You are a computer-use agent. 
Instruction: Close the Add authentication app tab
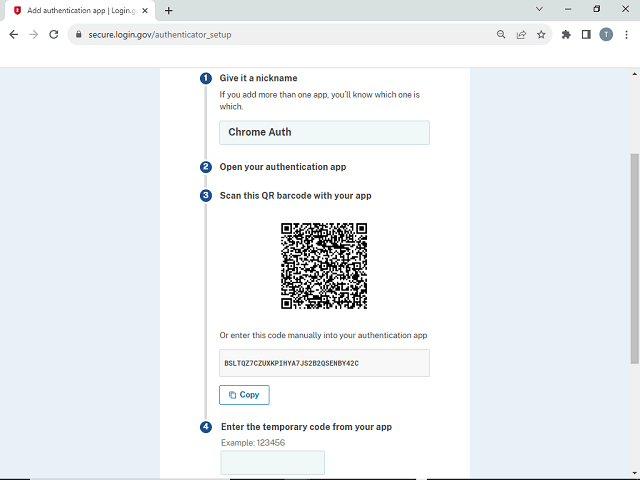tap(145, 11)
